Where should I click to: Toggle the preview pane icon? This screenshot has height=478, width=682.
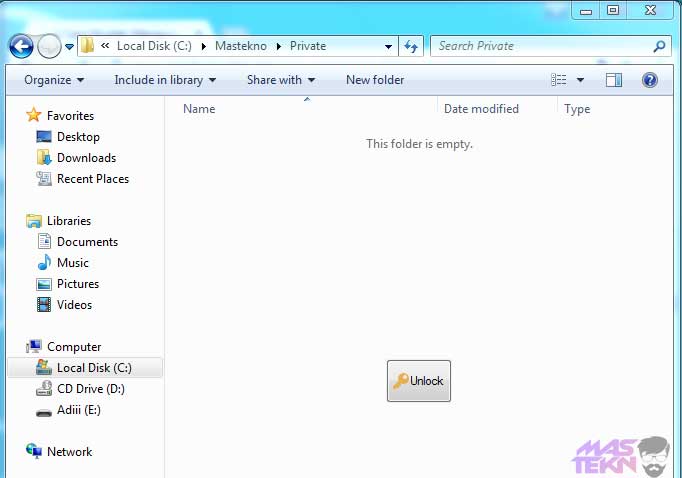pyautogui.click(x=614, y=80)
